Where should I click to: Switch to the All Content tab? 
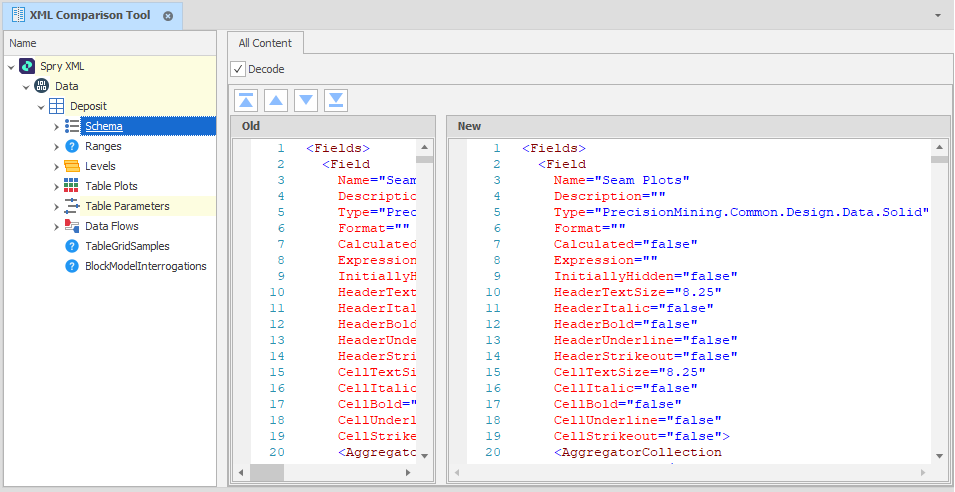click(x=265, y=43)
